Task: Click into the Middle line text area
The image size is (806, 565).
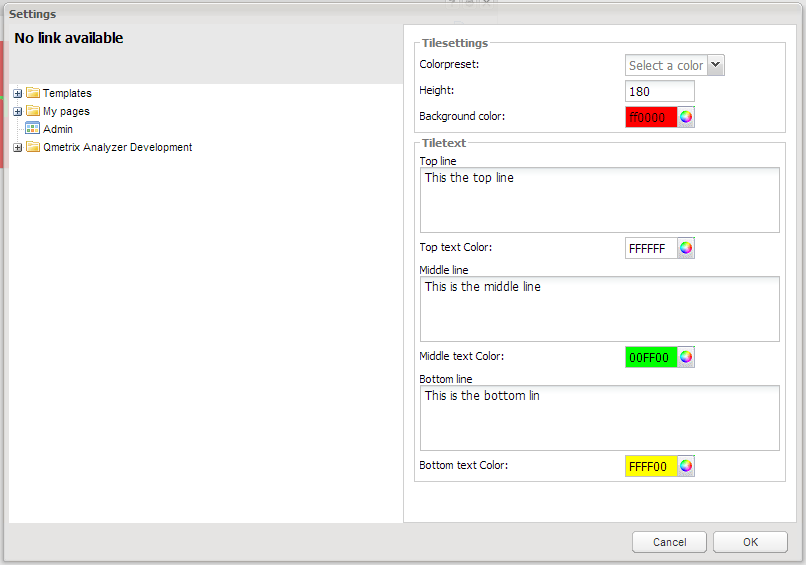Action: 600,309
